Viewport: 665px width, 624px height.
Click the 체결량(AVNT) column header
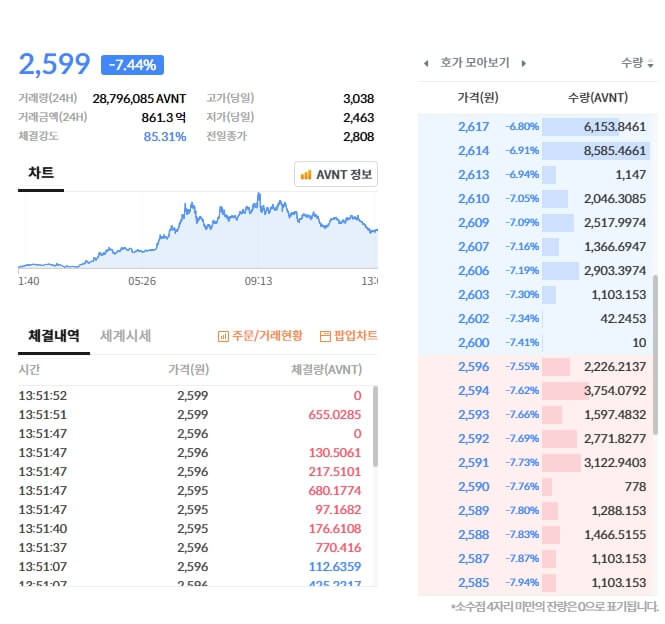pyautogui.click(x=326, y=370)
